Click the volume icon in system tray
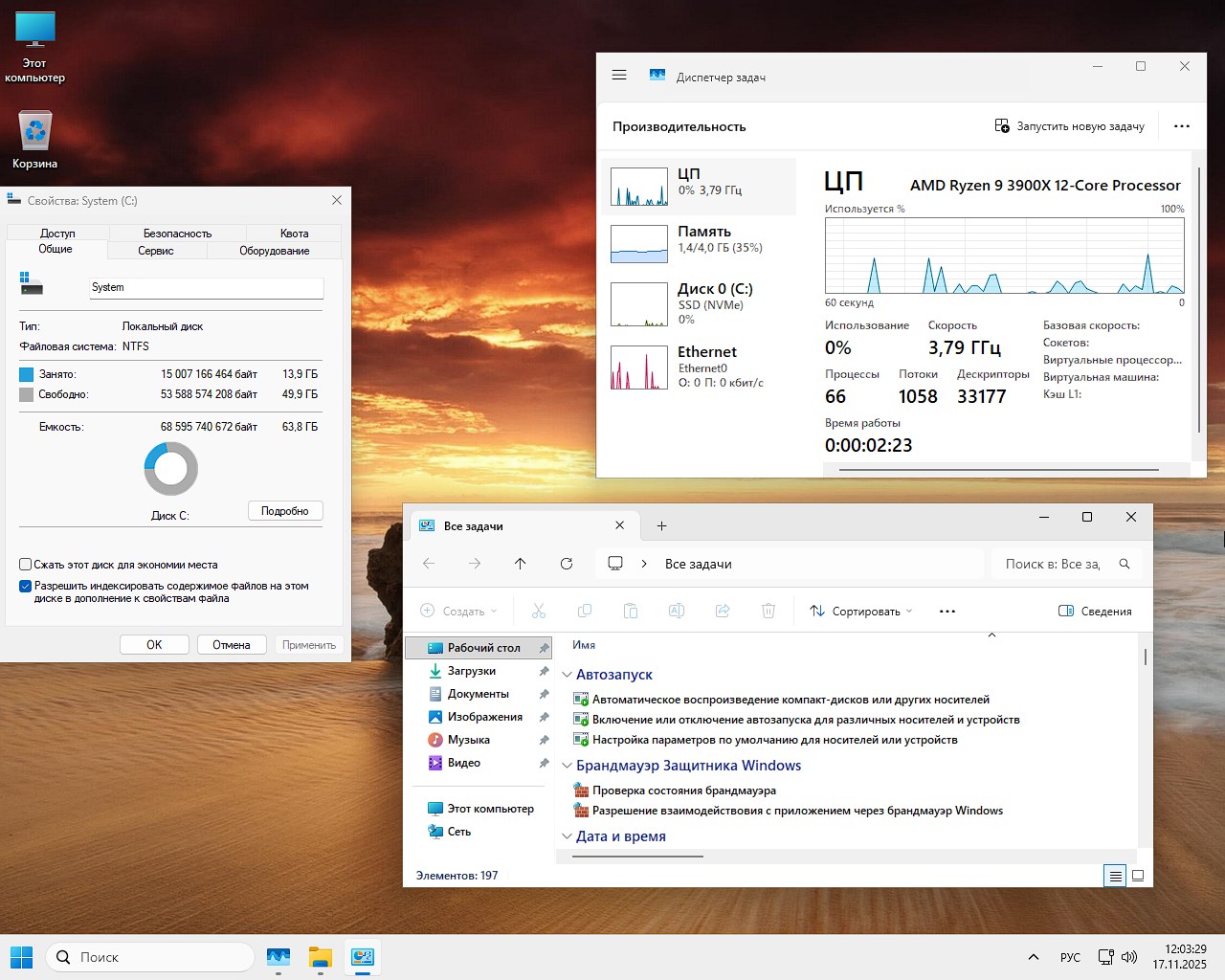The width and height of the screenshot is (1225, 980). 1129,957
